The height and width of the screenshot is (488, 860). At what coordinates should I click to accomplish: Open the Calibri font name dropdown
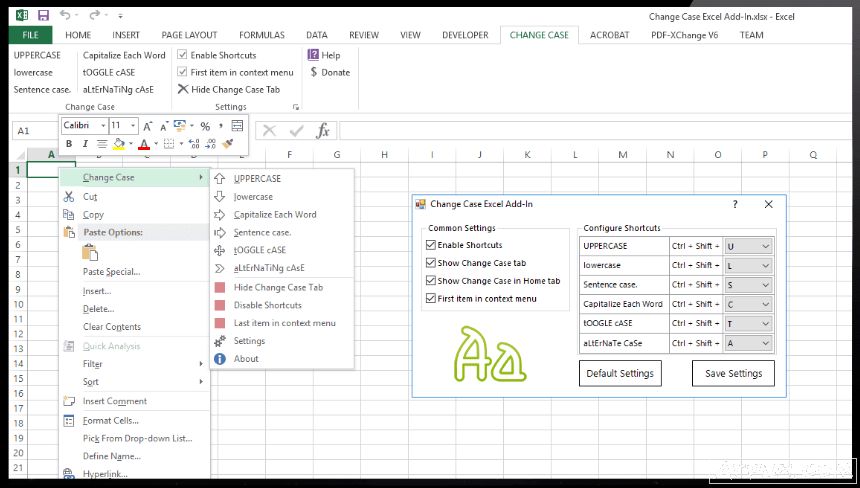[103, 126]
